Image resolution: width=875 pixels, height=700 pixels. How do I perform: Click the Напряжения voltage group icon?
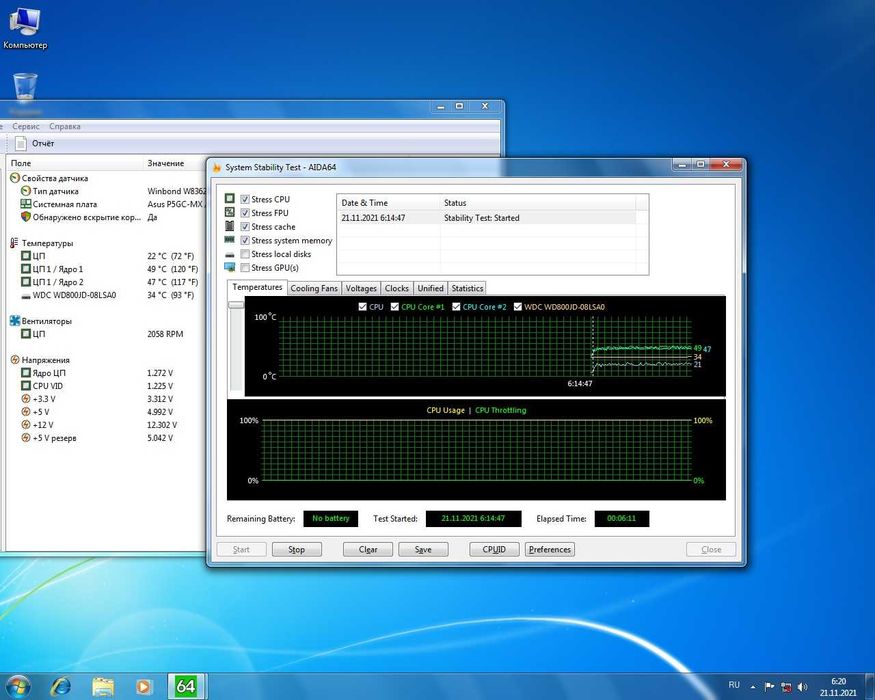tap(15, 360)
